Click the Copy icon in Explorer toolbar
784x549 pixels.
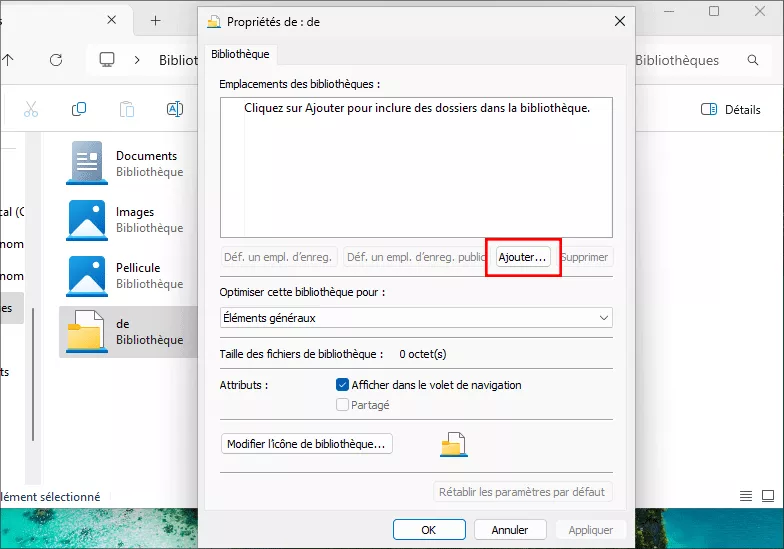[78, 109]
